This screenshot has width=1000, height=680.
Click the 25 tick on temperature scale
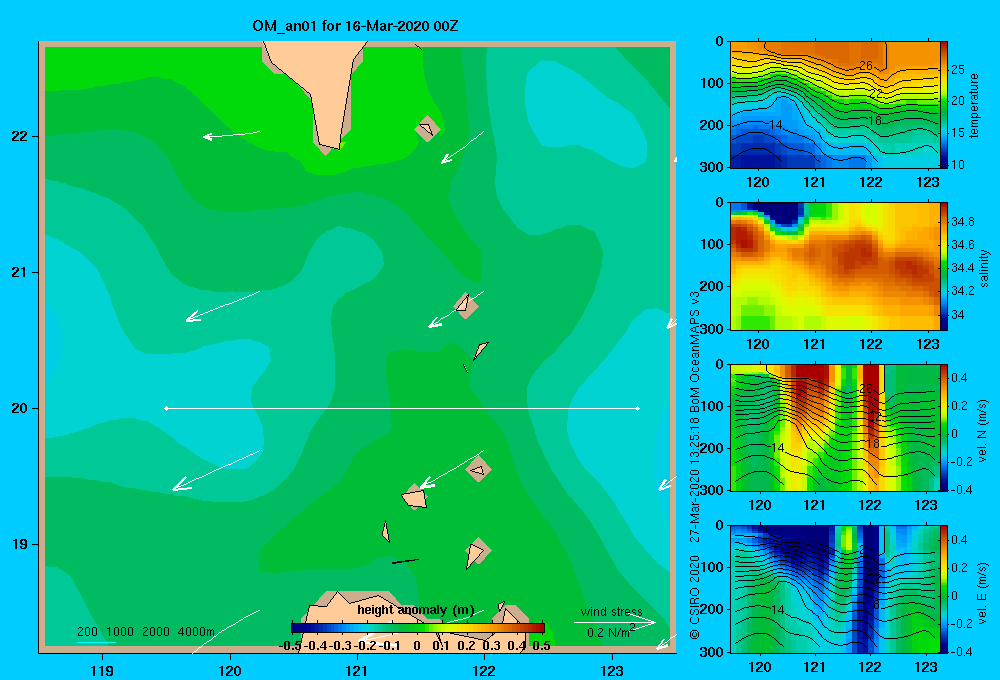[x=957, y=70]
